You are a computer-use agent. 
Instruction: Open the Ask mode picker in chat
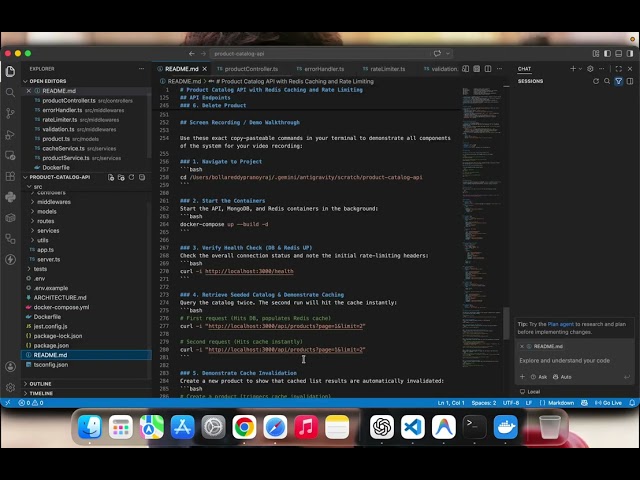point(539,377)
